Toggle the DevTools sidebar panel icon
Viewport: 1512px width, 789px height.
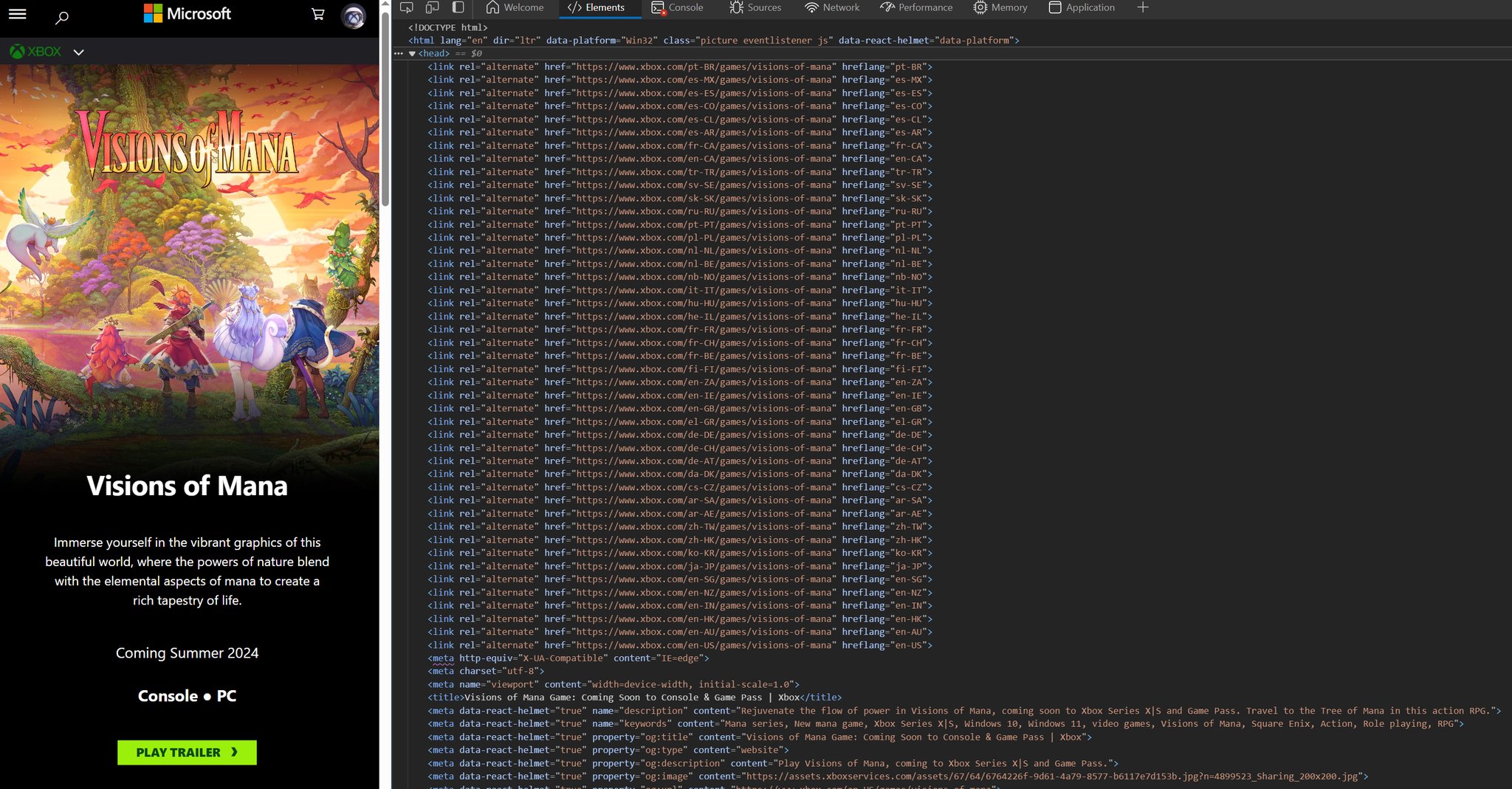(x=458, y=7)
